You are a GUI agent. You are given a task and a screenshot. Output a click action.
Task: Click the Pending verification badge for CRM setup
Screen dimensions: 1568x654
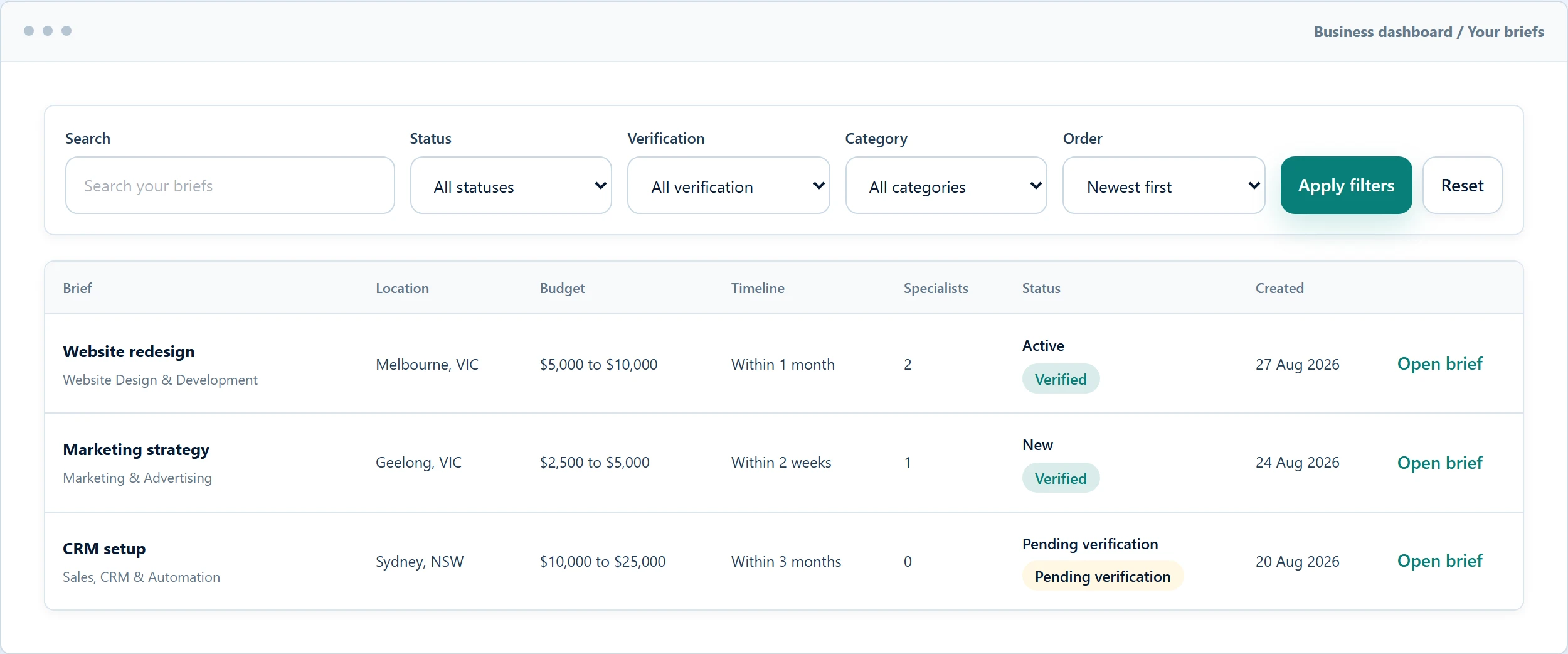pyautogui.click(x=1103, y=576)
